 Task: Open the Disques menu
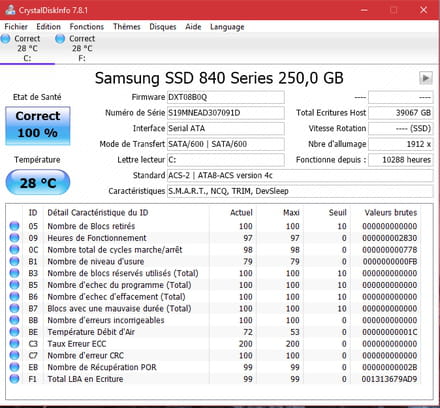pyautogui.click(x=163, y=27)
